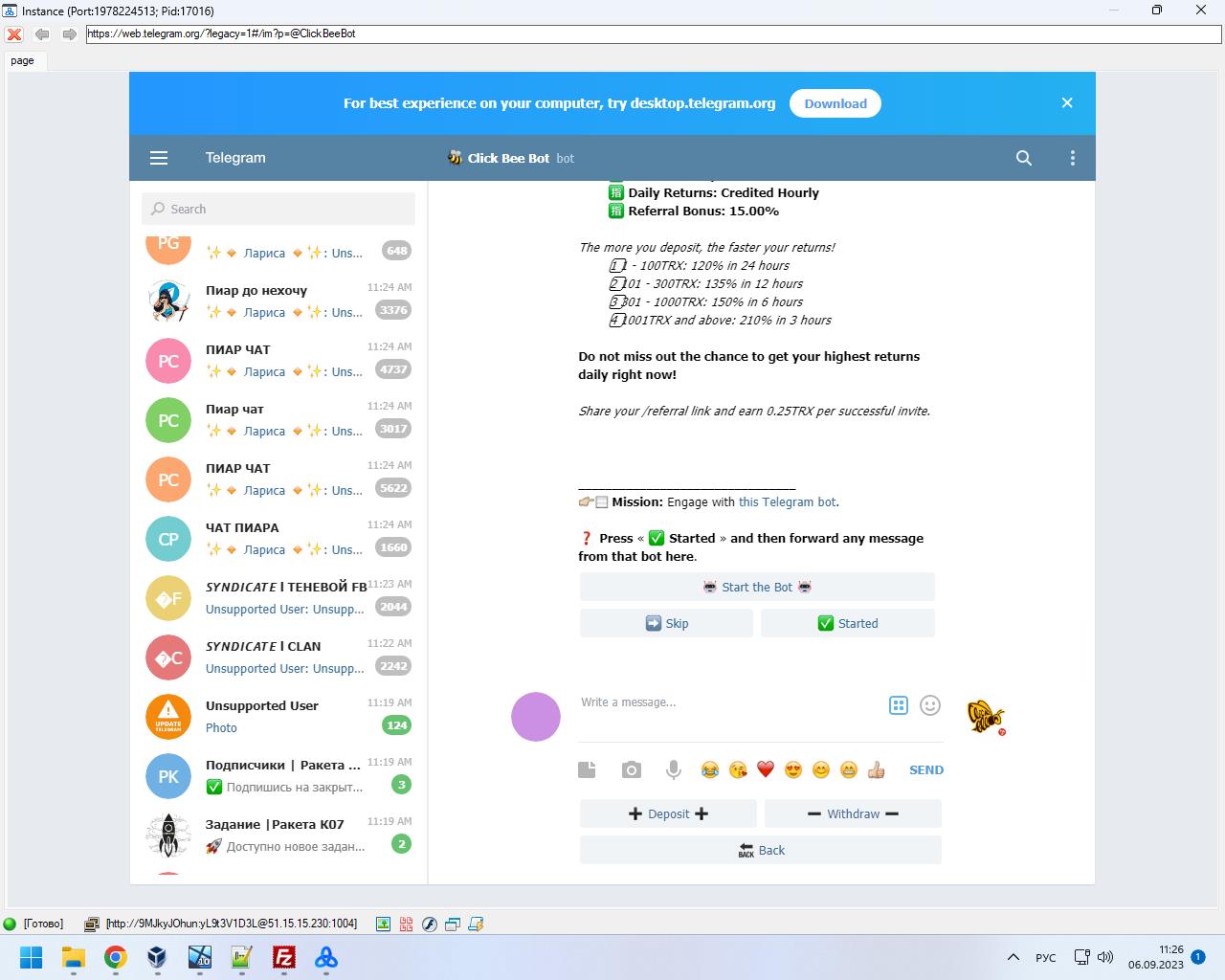The height and width of the screenshot is (980, 1225).
Task: Open the Задание | Ракета К07 chat
Action: pyautogui.click(x=278, y=835)
